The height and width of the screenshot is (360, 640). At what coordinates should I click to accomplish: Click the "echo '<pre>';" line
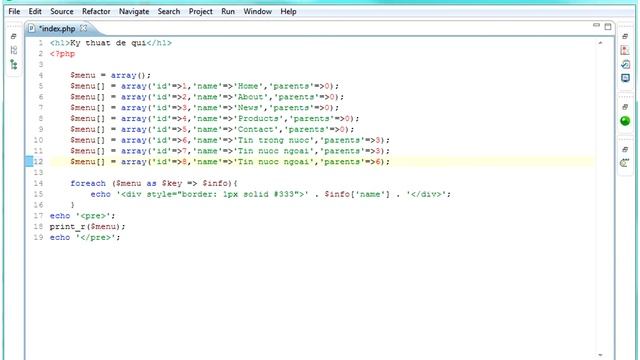tap(82, 216)
